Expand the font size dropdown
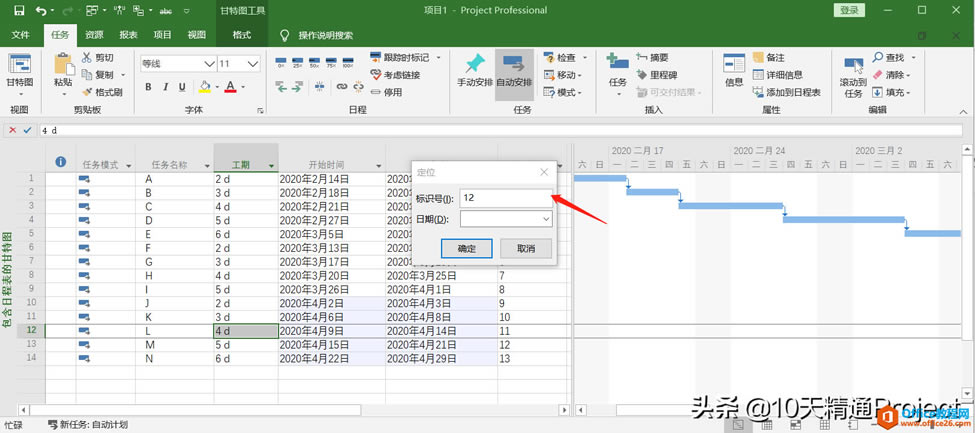The width and height of the screenshot is (975, 433). [252, 63]
